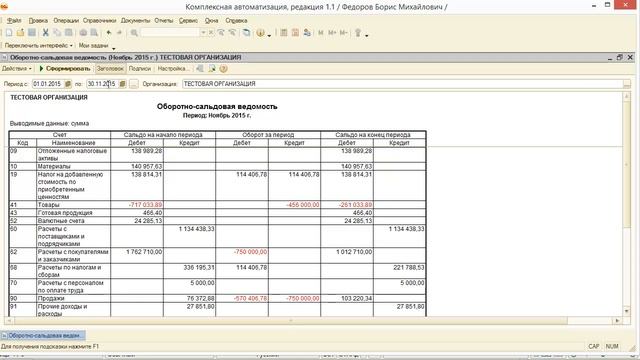Restore the inner report window
The width and height of the screenshot is (640, 360).
(x=620, y=58)
